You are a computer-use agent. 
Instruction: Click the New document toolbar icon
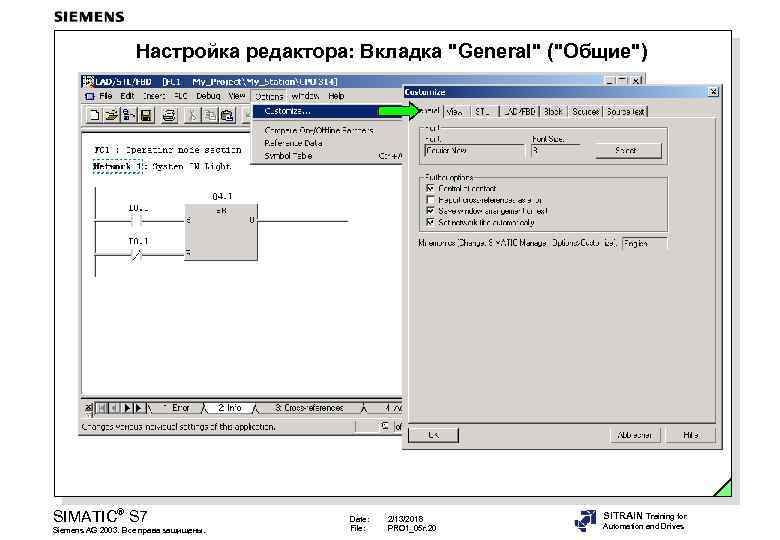pyautogui.click(x=93, y=115)
